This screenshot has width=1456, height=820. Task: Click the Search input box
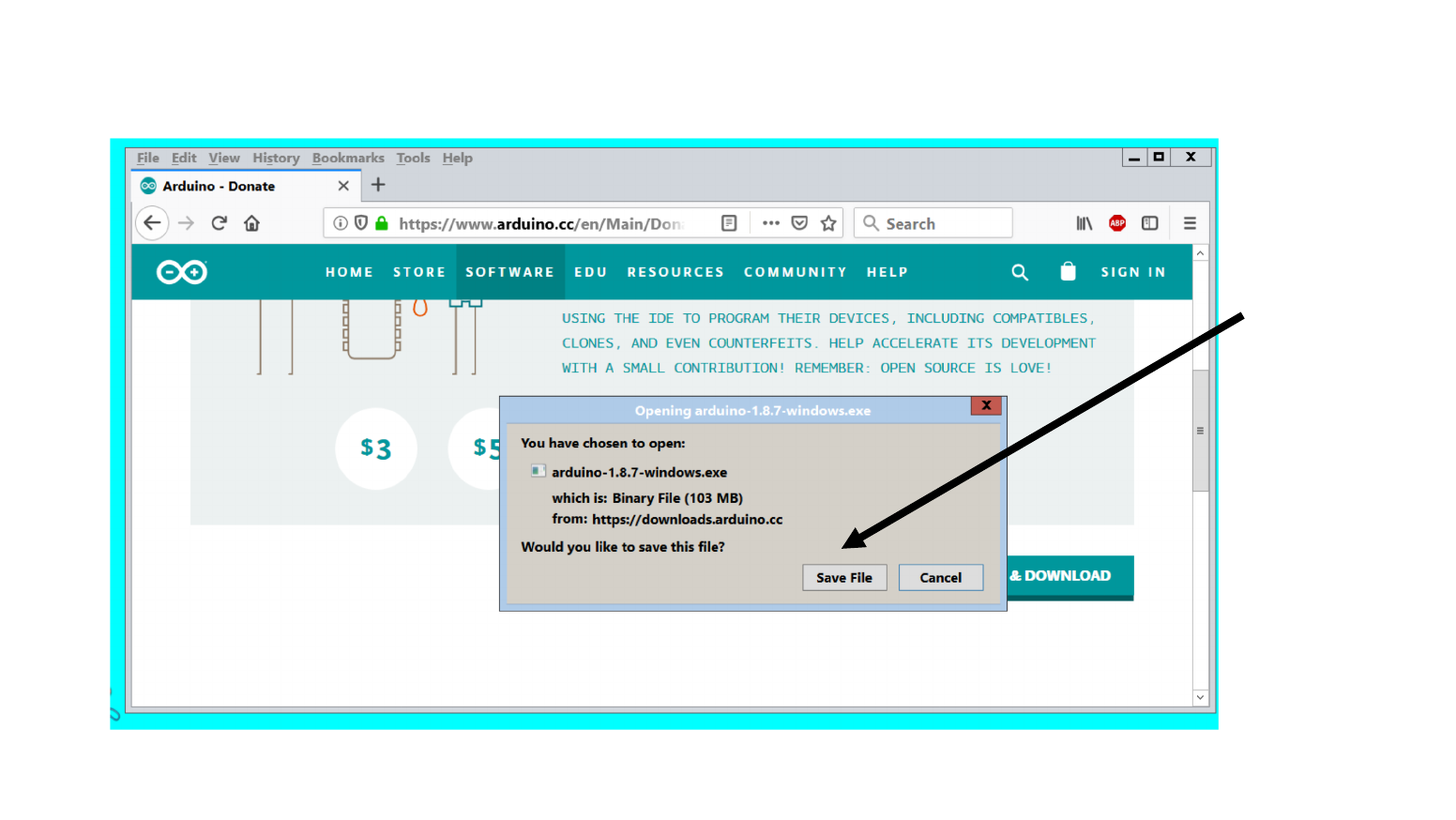click(933, 223)
